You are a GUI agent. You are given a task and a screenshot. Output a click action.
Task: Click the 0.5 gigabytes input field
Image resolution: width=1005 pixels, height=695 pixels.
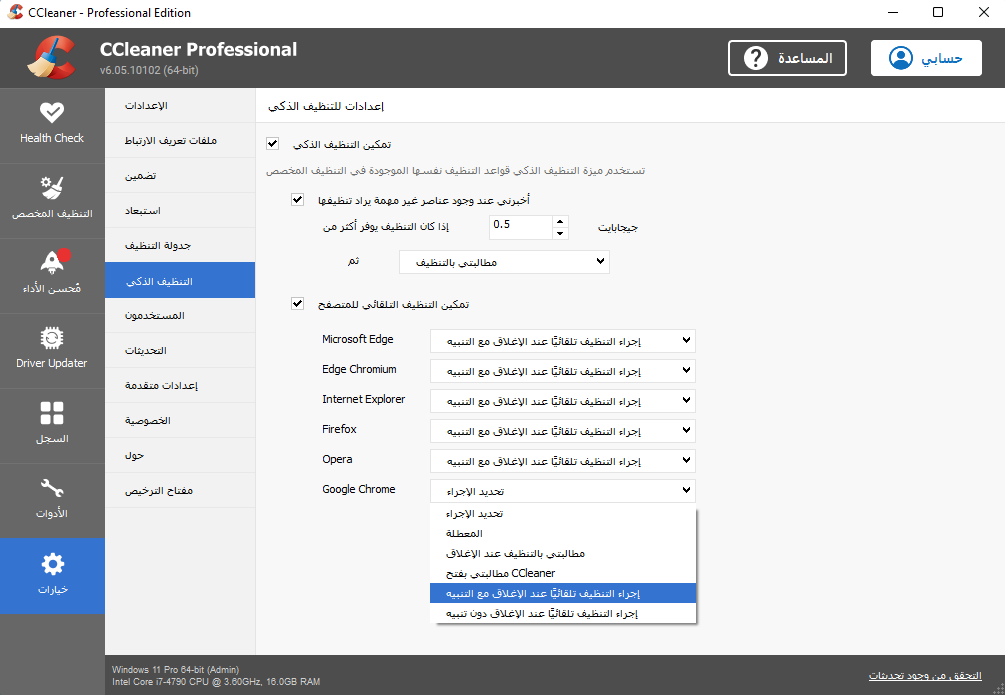pyautogui.click(x=520, y=227)
